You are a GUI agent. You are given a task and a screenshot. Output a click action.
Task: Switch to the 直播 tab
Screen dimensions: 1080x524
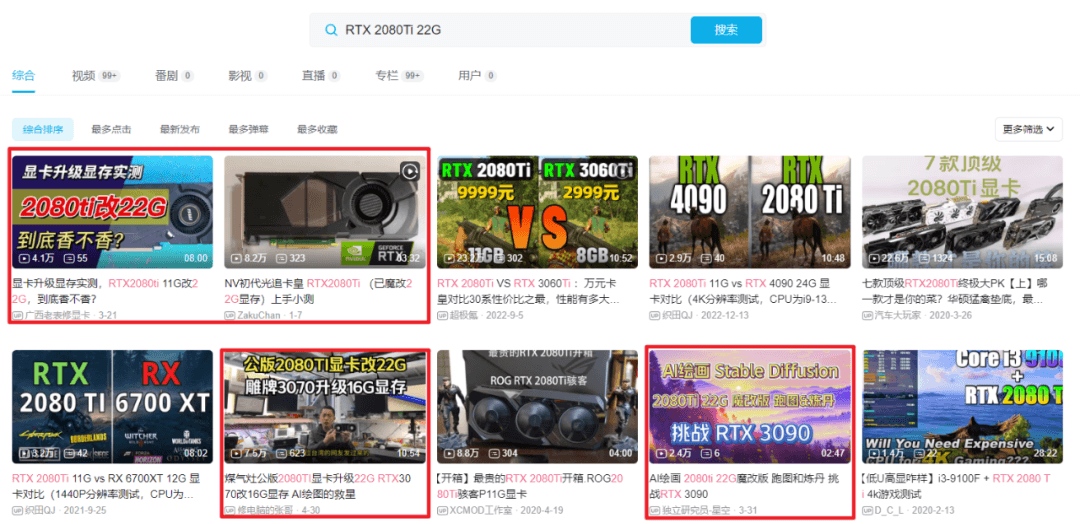pyautogui.click(x=321, y=76)
